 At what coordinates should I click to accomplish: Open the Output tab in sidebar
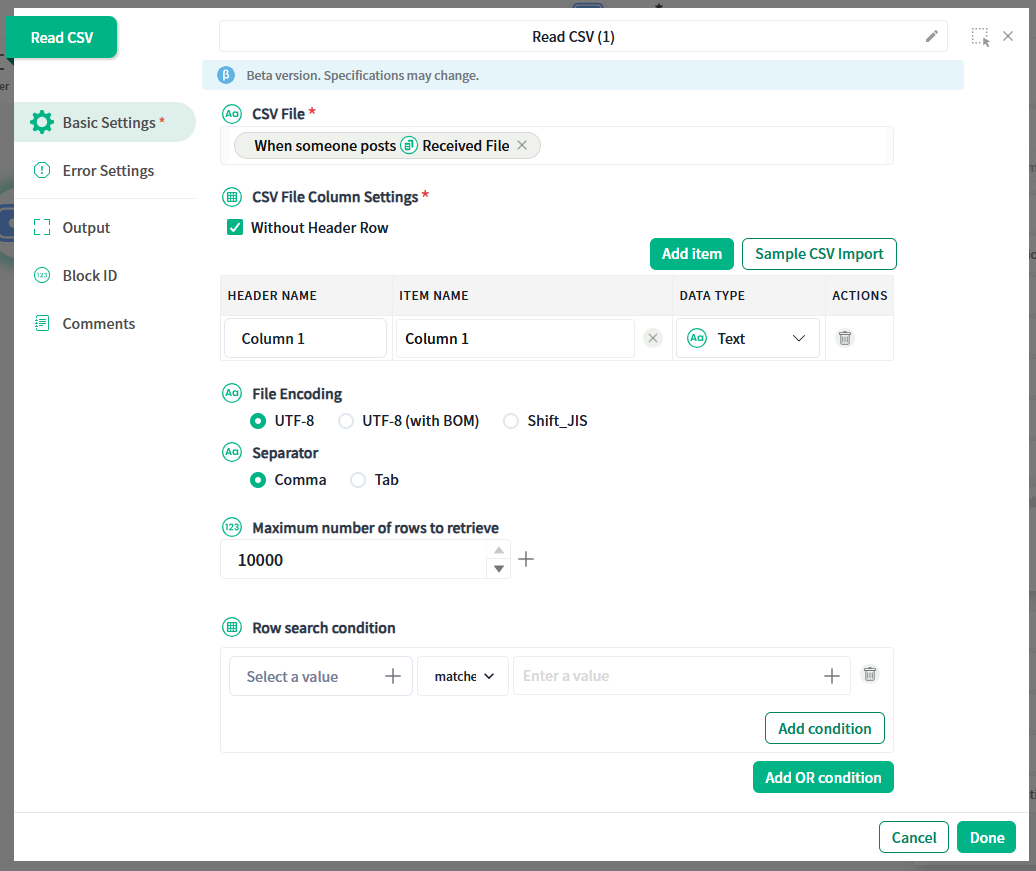[86, 228]
